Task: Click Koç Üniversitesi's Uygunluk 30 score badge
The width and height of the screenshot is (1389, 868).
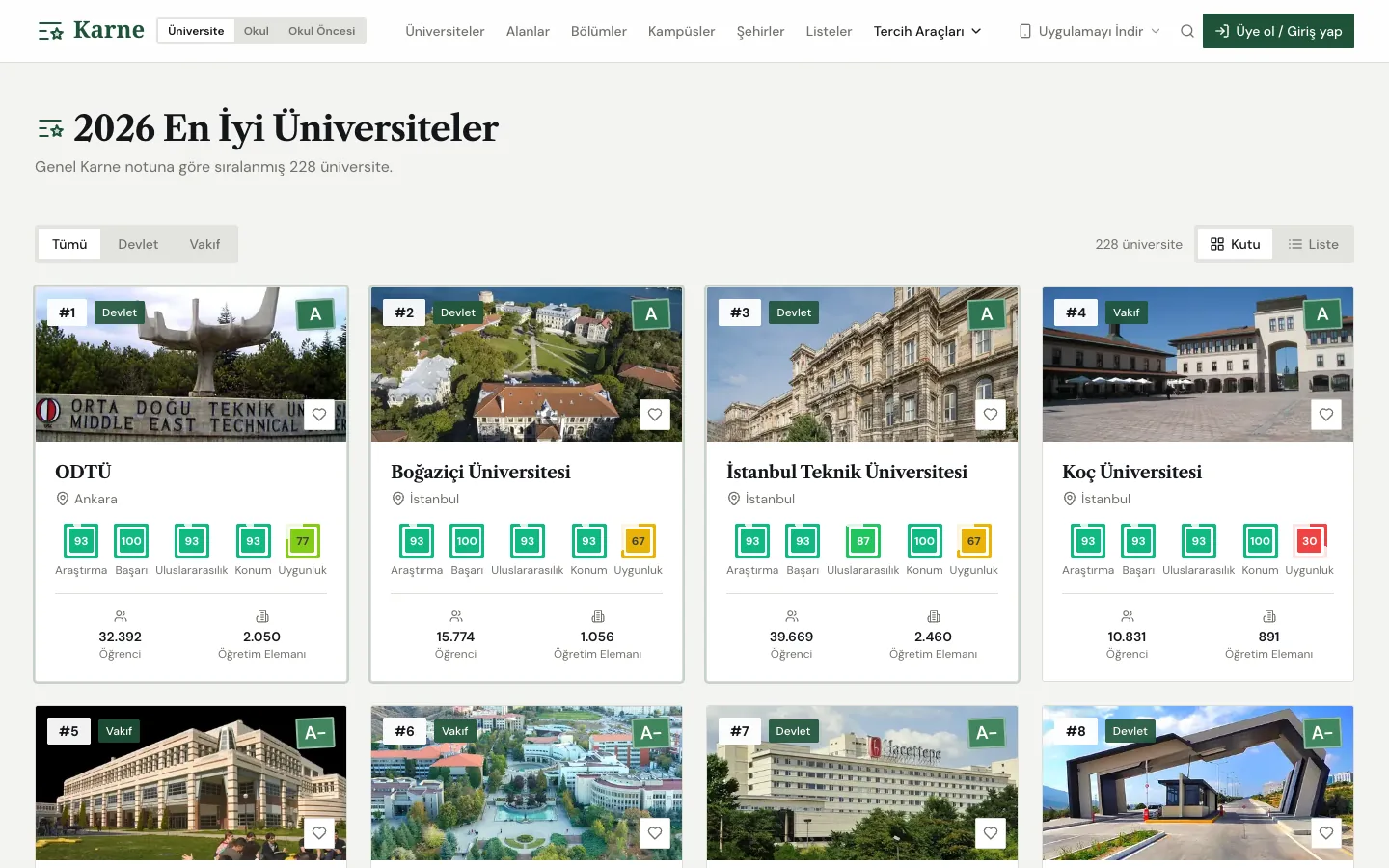Action: coord(1310,541)
